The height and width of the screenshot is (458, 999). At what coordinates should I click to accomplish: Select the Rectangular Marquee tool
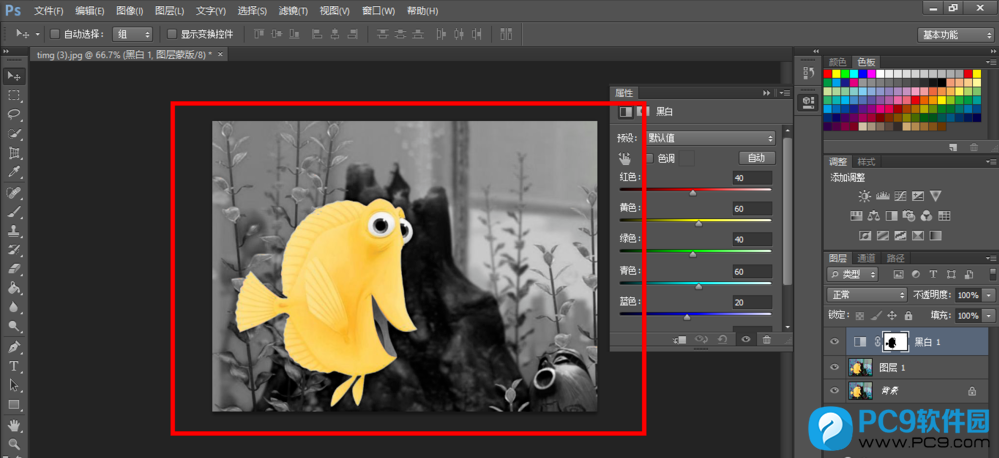(x=14, y=96)
